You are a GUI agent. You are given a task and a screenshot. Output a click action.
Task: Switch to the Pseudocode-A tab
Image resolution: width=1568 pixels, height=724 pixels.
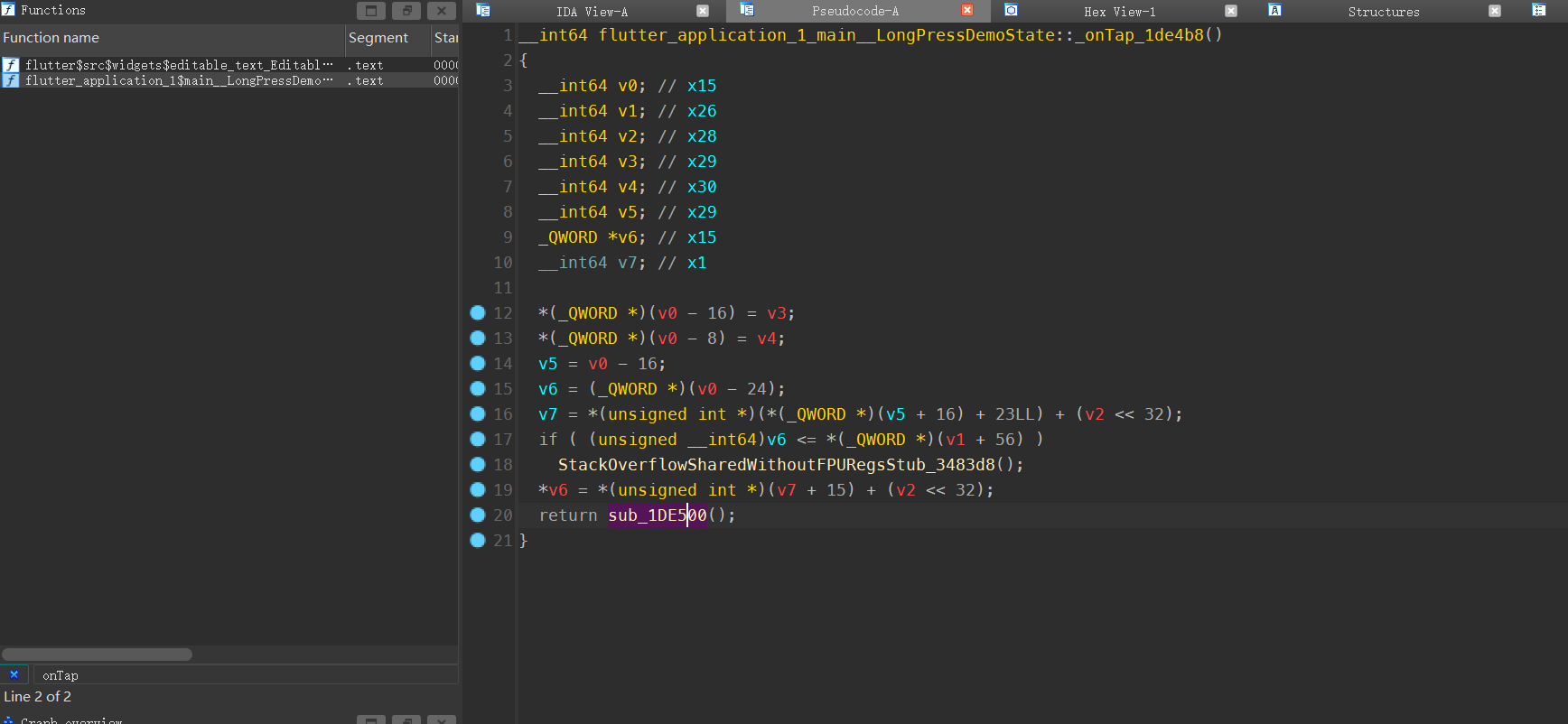pos(854,12)
